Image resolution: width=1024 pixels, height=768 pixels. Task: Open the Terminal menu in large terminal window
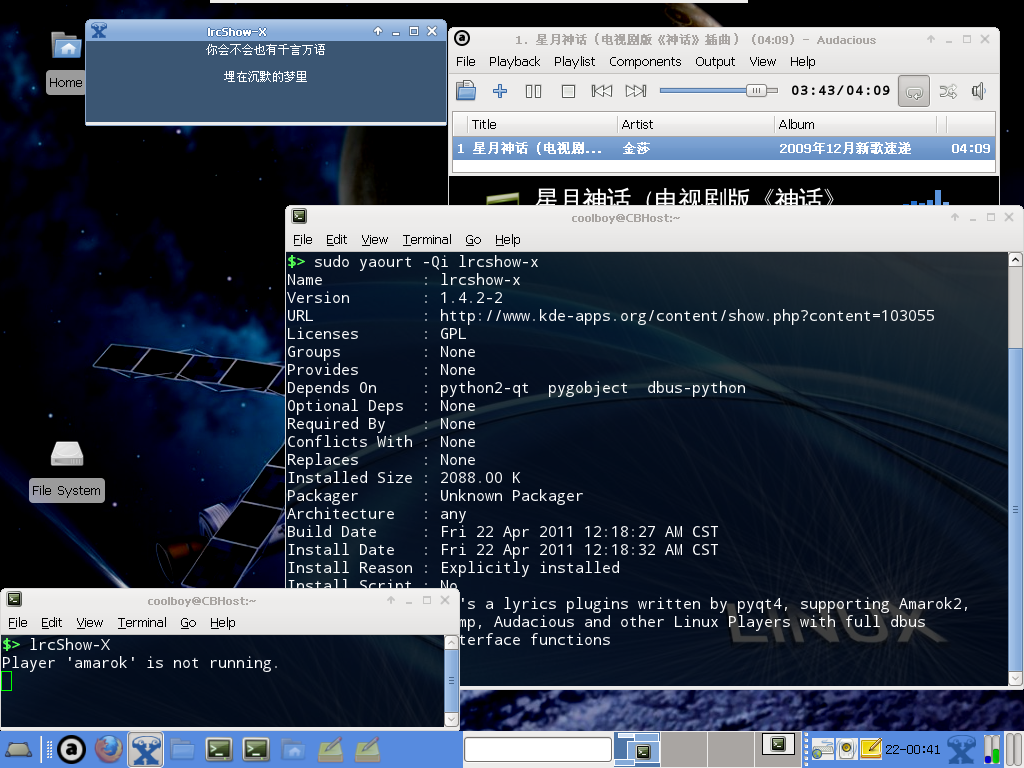pos(427,240)
